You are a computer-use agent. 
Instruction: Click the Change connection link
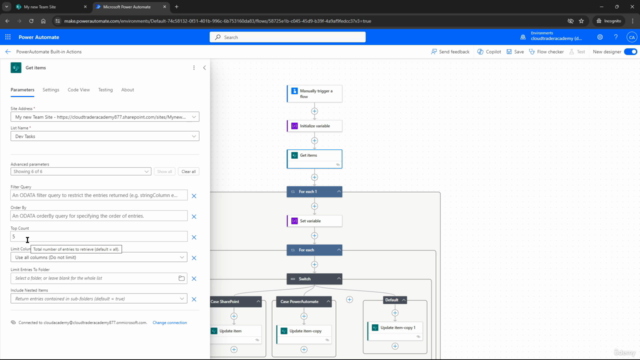pos(170,322)
